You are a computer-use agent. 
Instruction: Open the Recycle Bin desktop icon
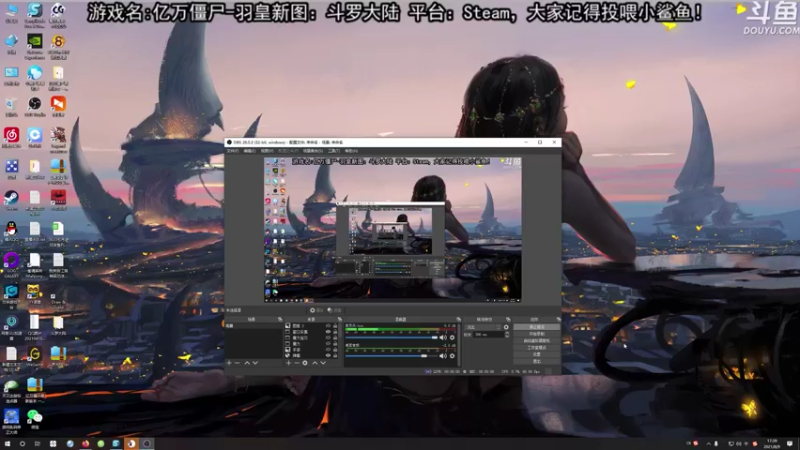click(11, 105)
